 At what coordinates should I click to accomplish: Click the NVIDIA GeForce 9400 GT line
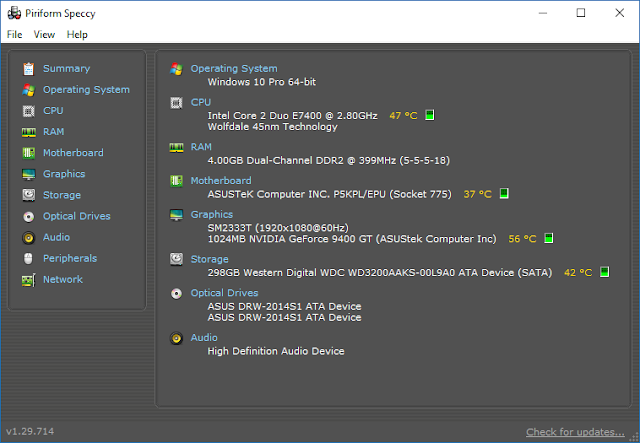pyautogui.click(x=352, y=238)
